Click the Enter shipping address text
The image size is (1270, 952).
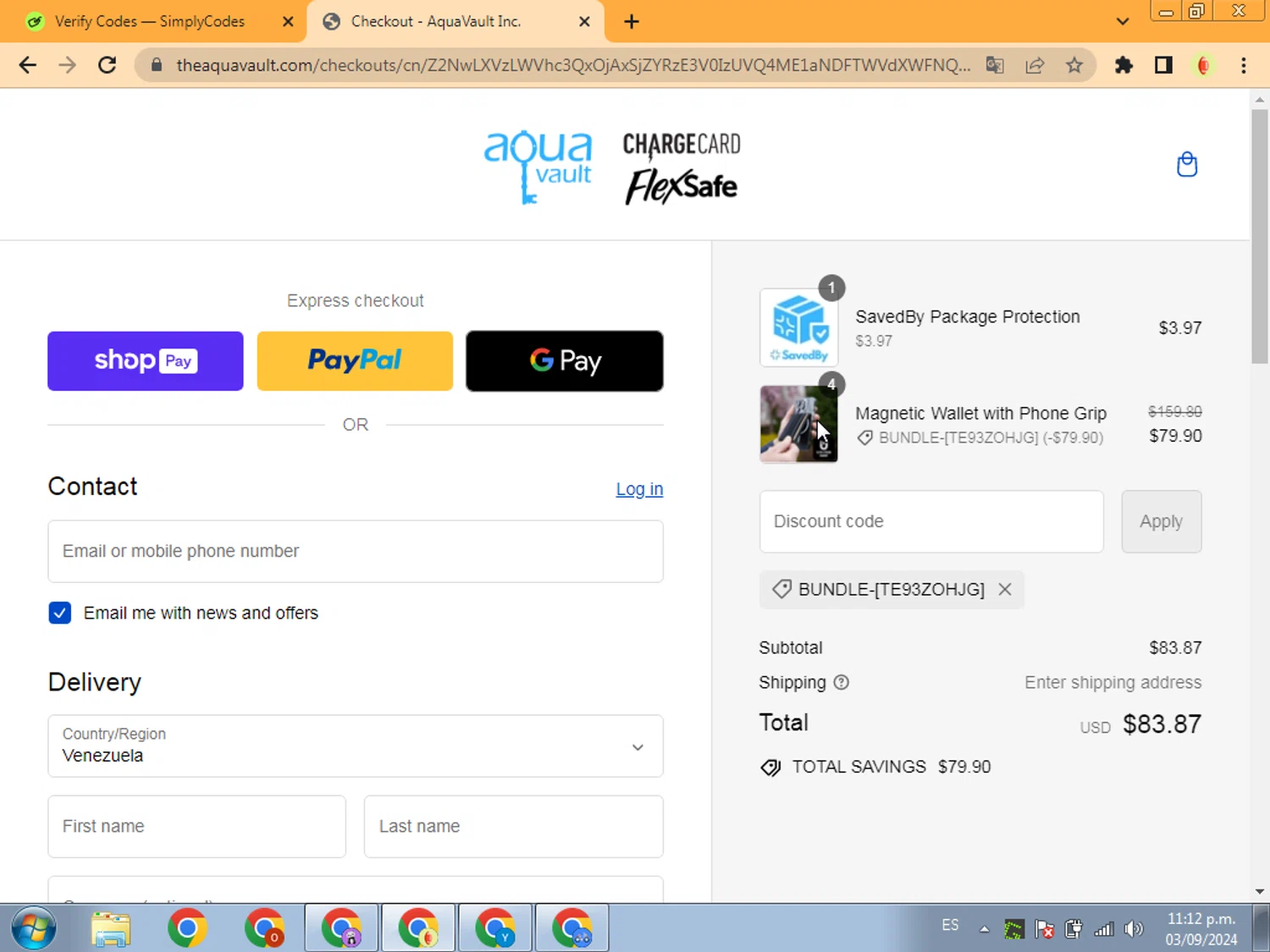point(1113,682)
